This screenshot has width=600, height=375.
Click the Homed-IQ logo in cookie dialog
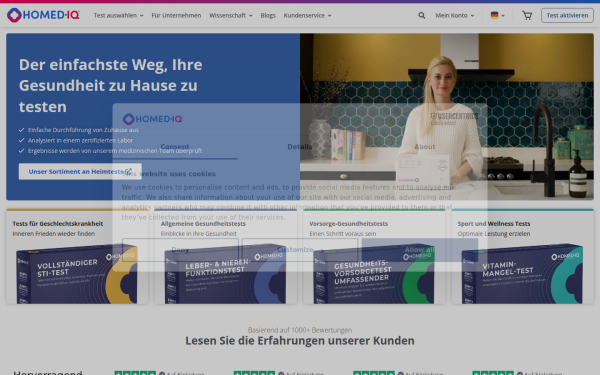point(152,119)
